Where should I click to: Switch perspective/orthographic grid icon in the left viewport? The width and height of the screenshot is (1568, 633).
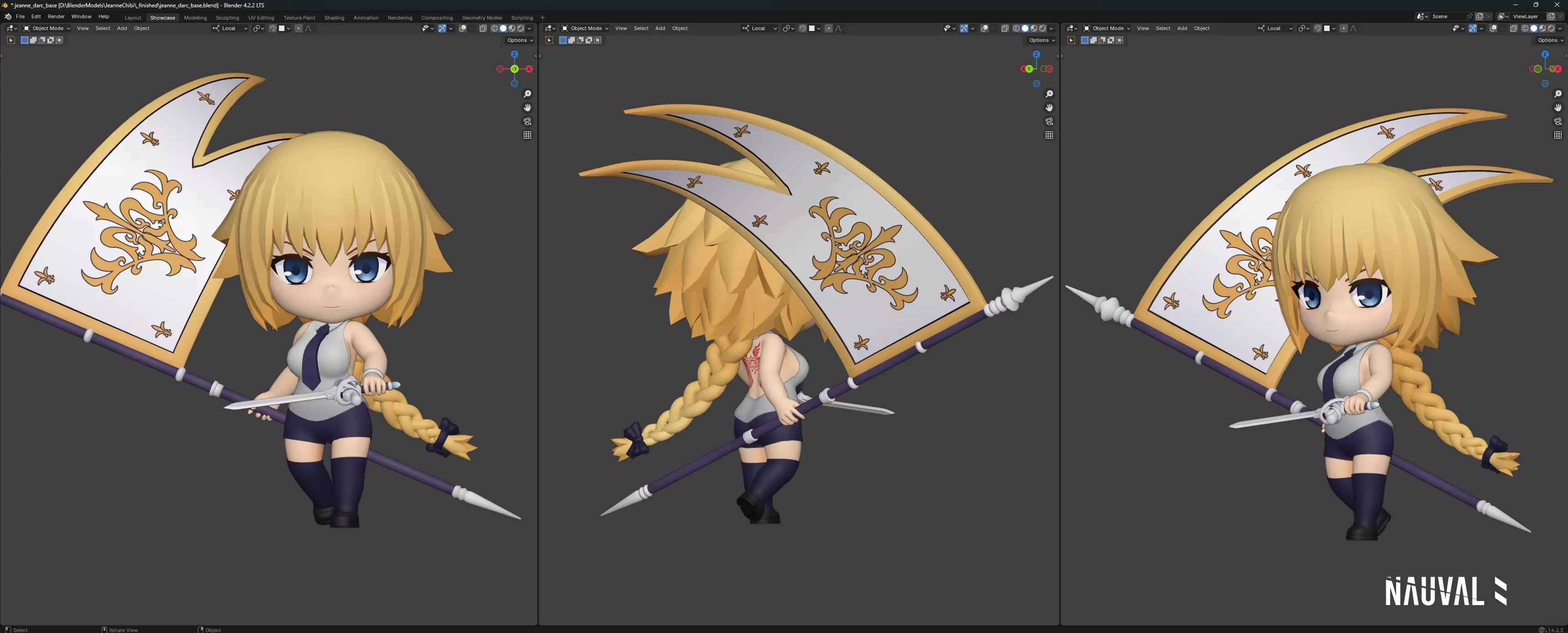point(527,135)
